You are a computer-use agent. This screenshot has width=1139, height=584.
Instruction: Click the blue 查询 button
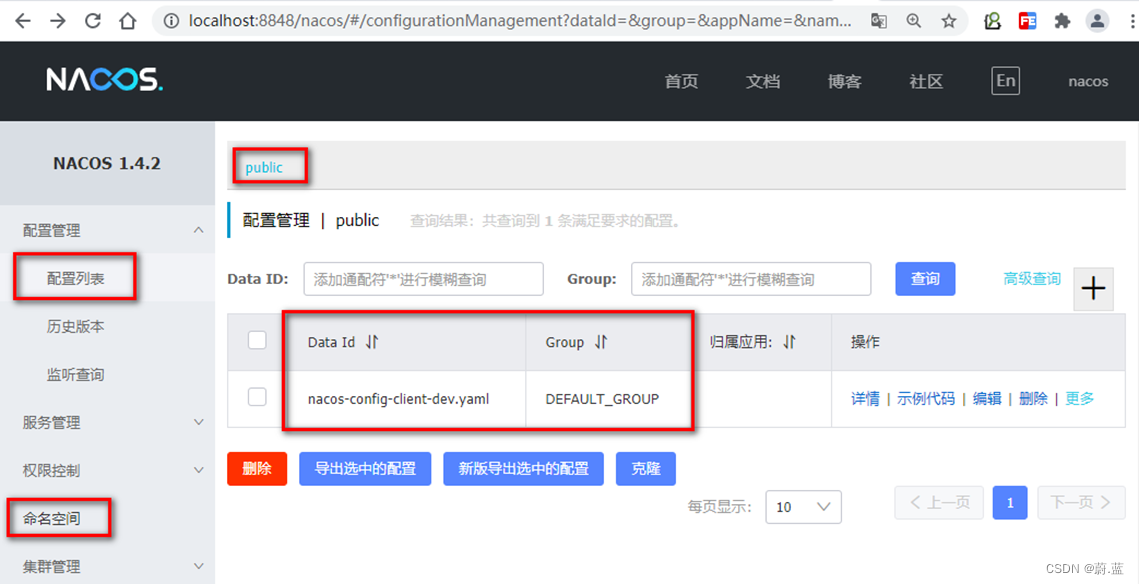click(x=925, y=279)
